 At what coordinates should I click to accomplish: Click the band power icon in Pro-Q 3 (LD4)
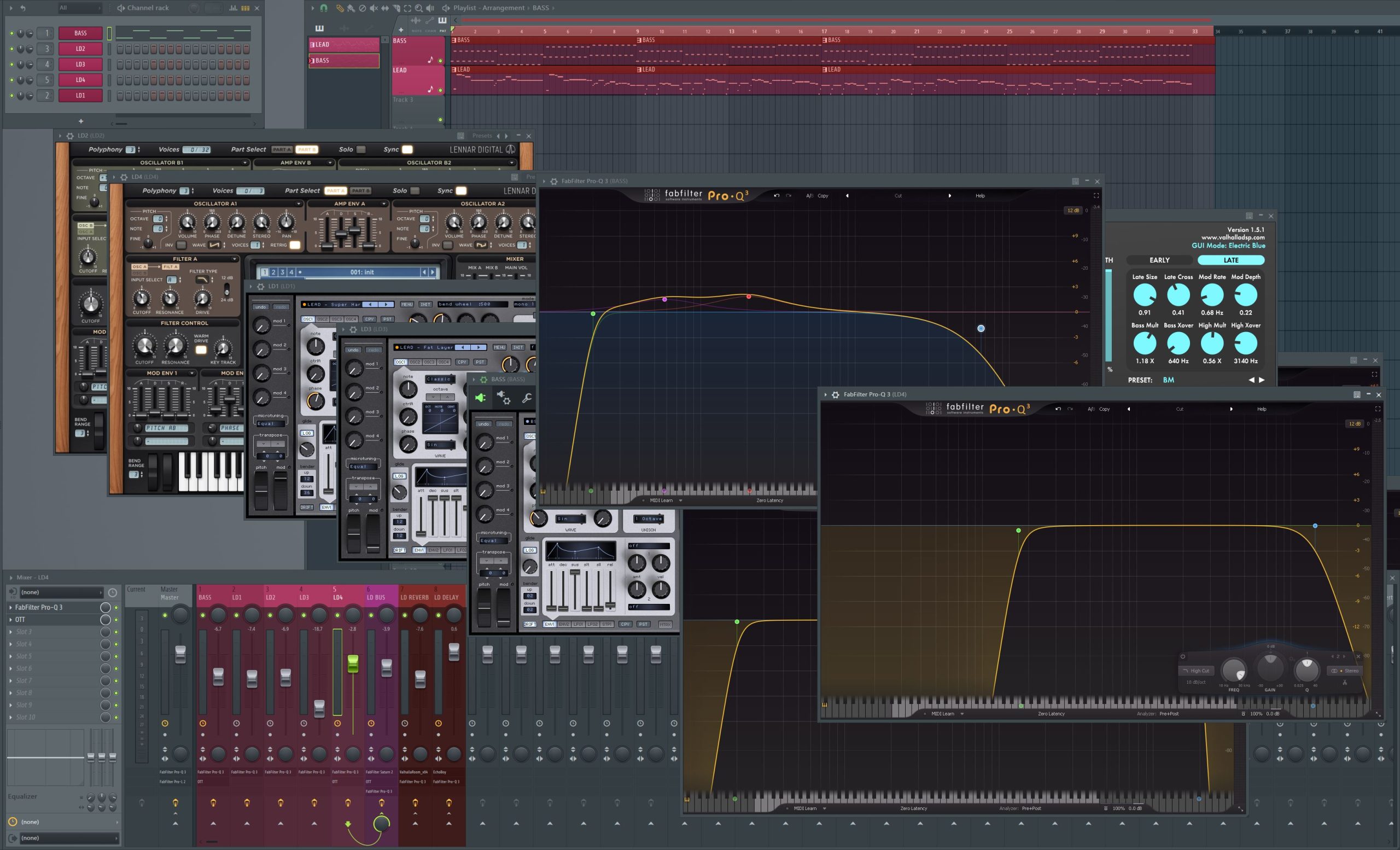point(1183,656)
